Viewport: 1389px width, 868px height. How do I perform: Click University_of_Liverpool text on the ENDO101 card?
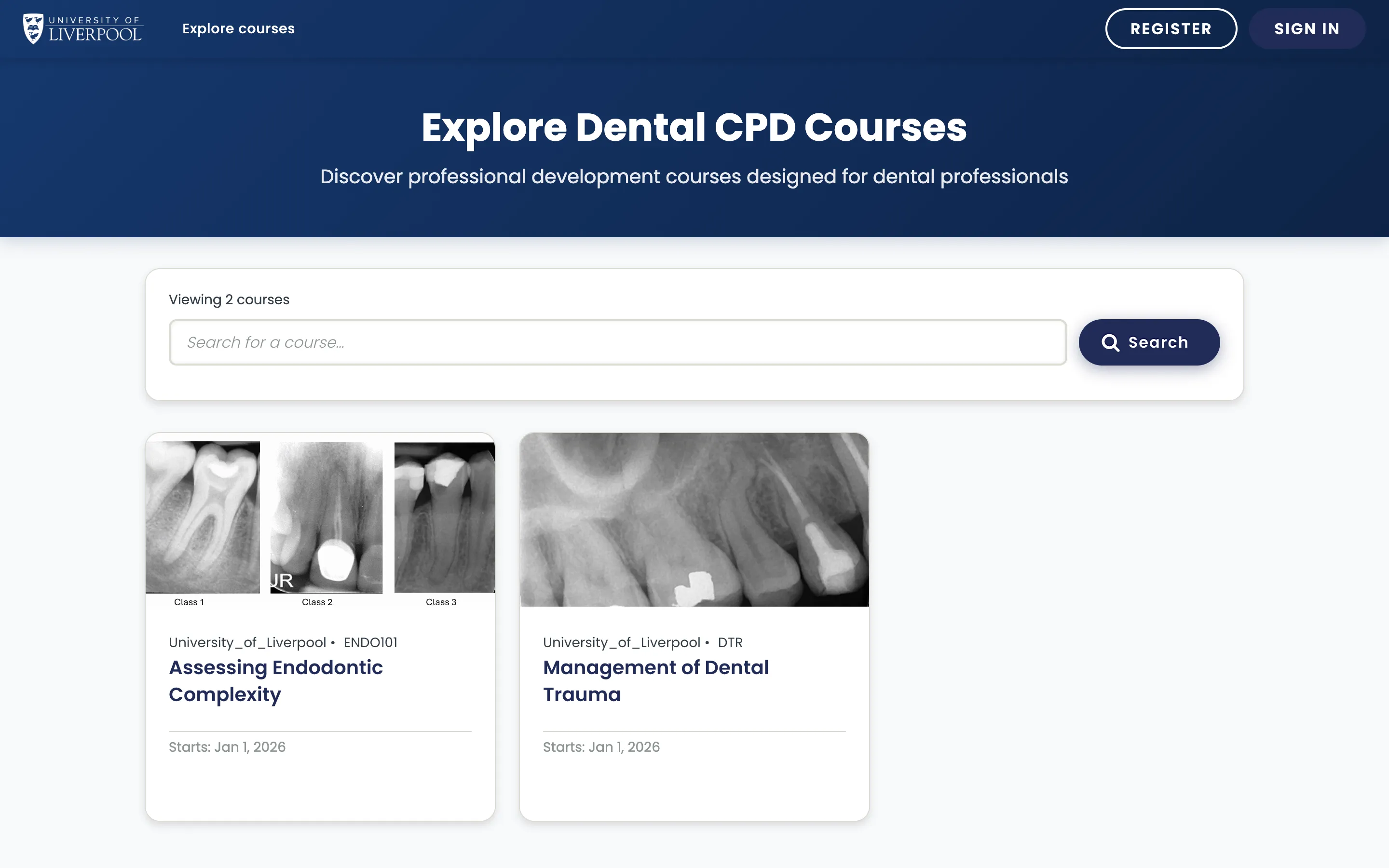coord(247,642)
